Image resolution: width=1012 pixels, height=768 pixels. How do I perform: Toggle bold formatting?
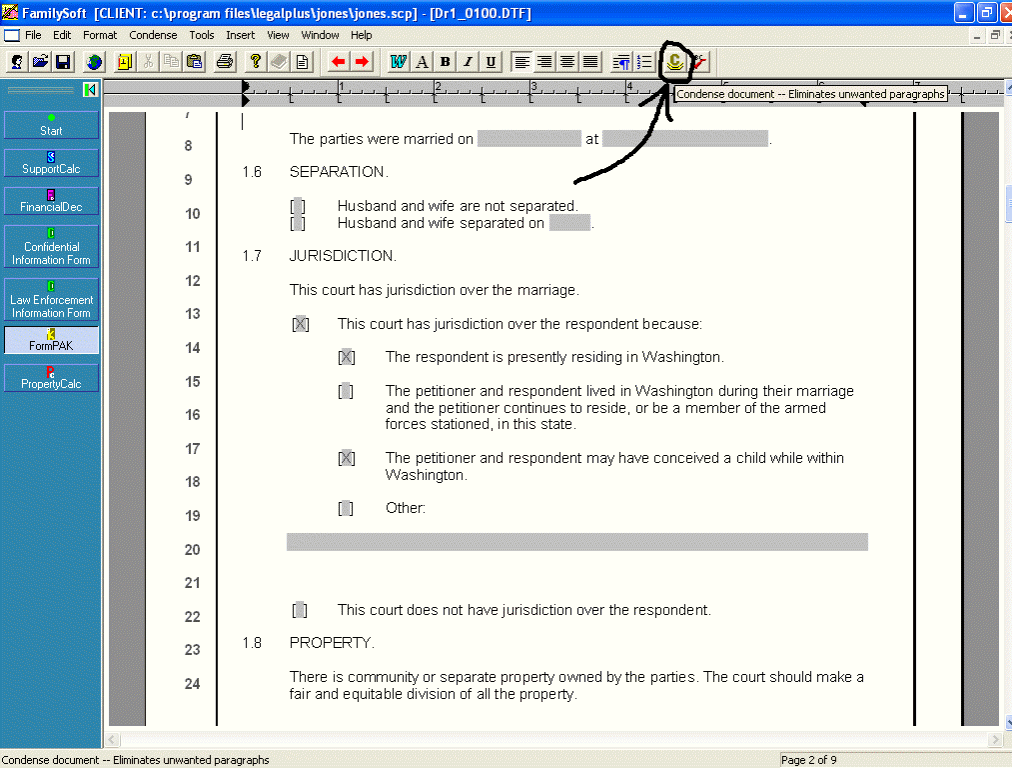[x=443, y=61]
